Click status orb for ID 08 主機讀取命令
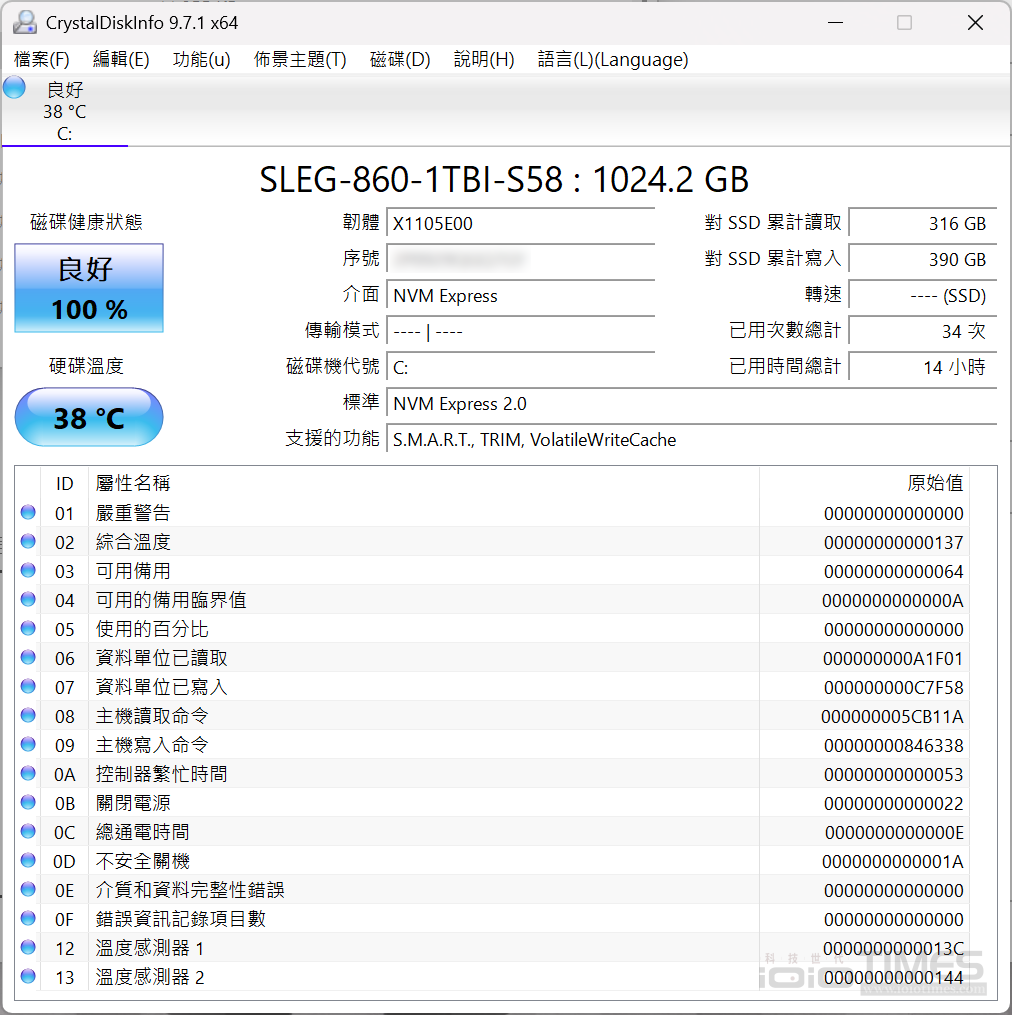 coord(28,715)
